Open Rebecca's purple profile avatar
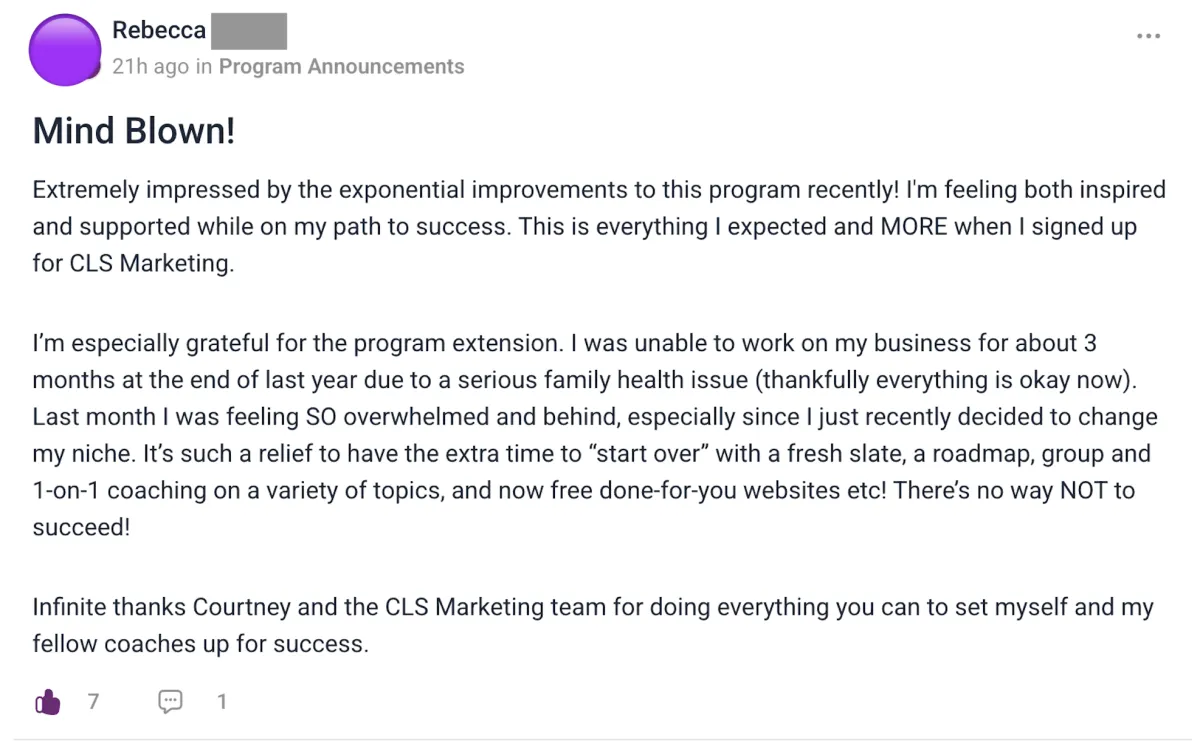 (x=66, y=49)
